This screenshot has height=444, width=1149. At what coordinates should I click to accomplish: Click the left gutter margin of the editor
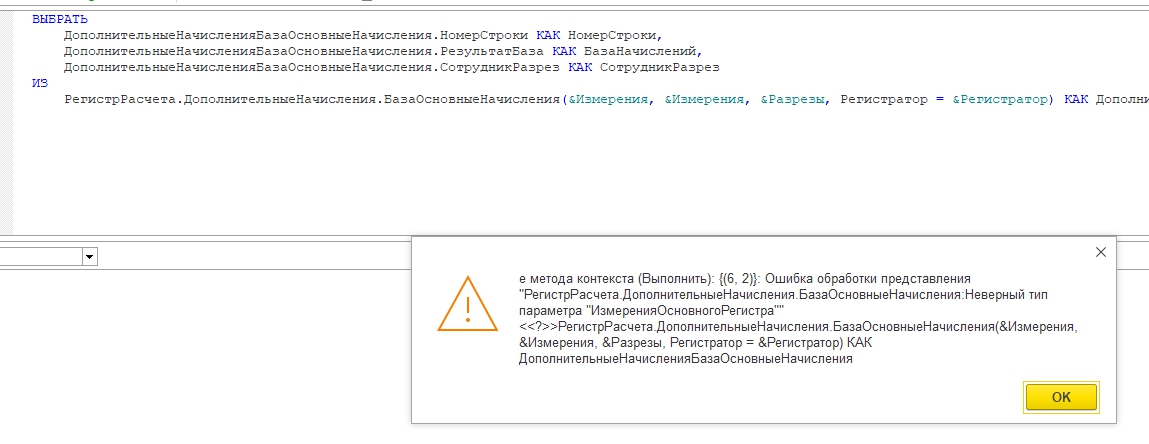pyautogui.click(x=7, y=150)
